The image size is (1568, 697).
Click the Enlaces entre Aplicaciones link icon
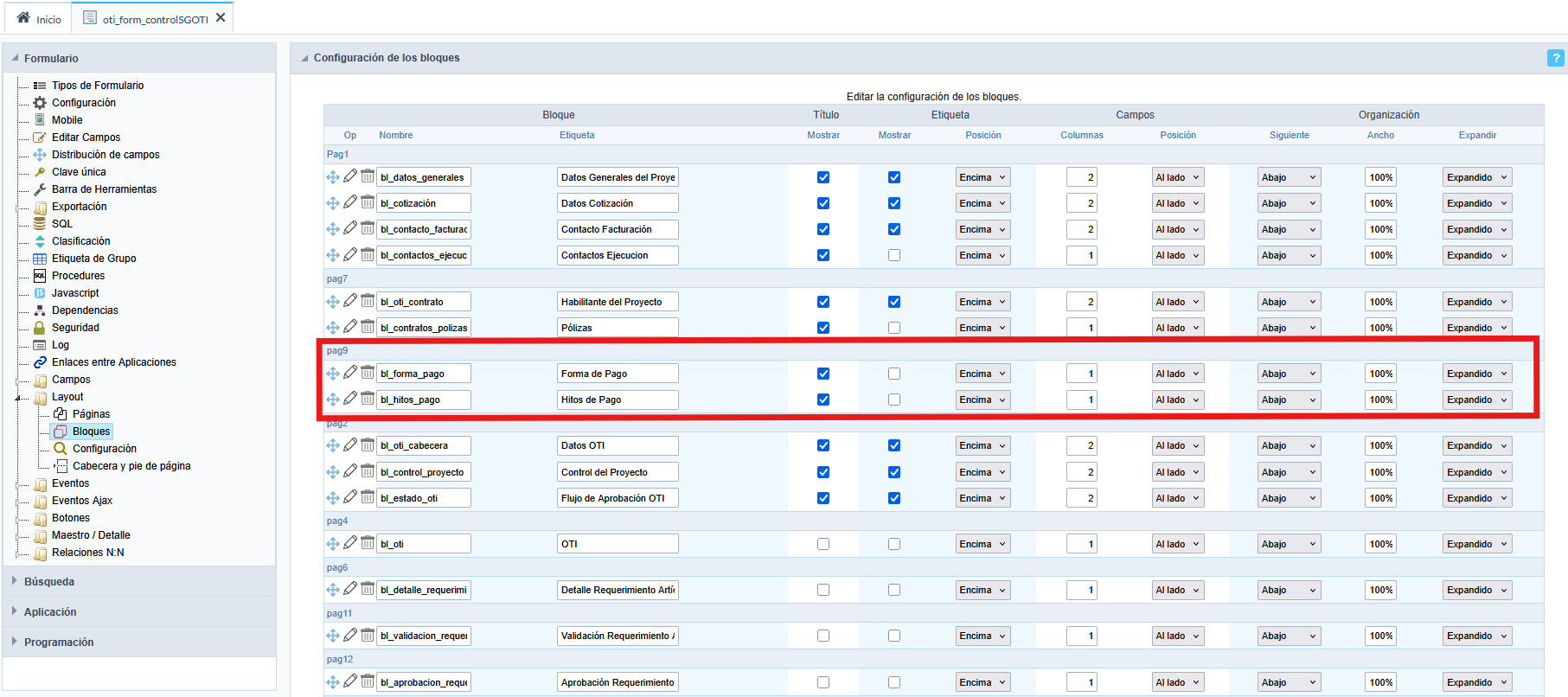tap(40, 362)
